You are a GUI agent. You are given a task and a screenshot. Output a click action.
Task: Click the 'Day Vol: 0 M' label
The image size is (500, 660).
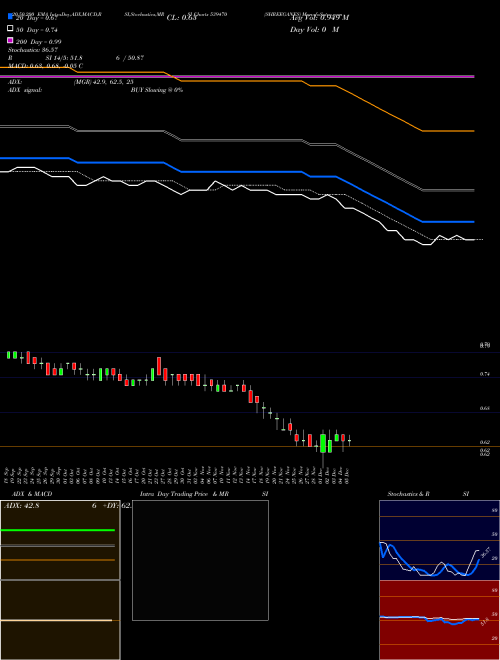pyautogui.click(x=314, y=29)
